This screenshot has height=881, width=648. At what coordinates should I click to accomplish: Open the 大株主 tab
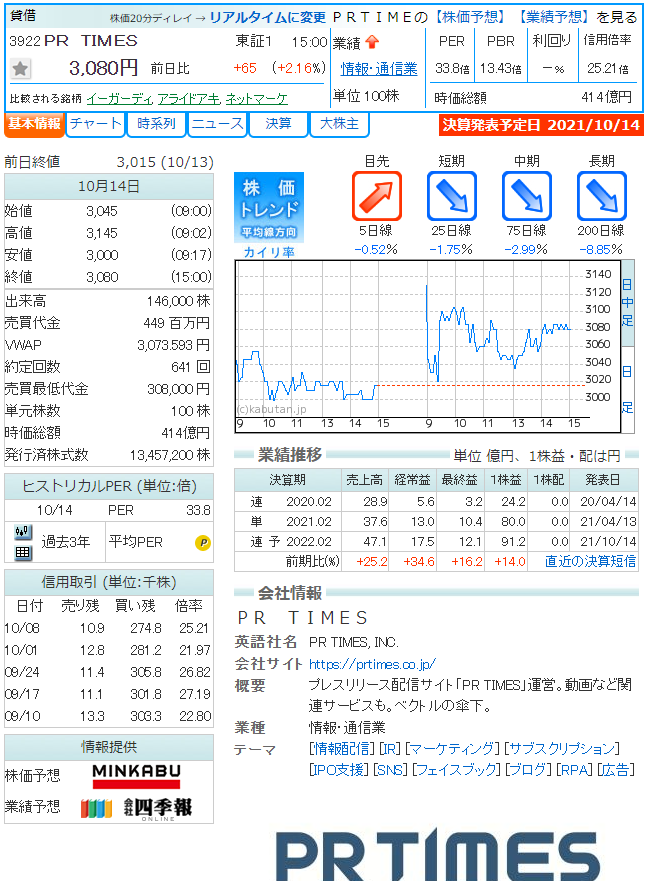[339, 124]
